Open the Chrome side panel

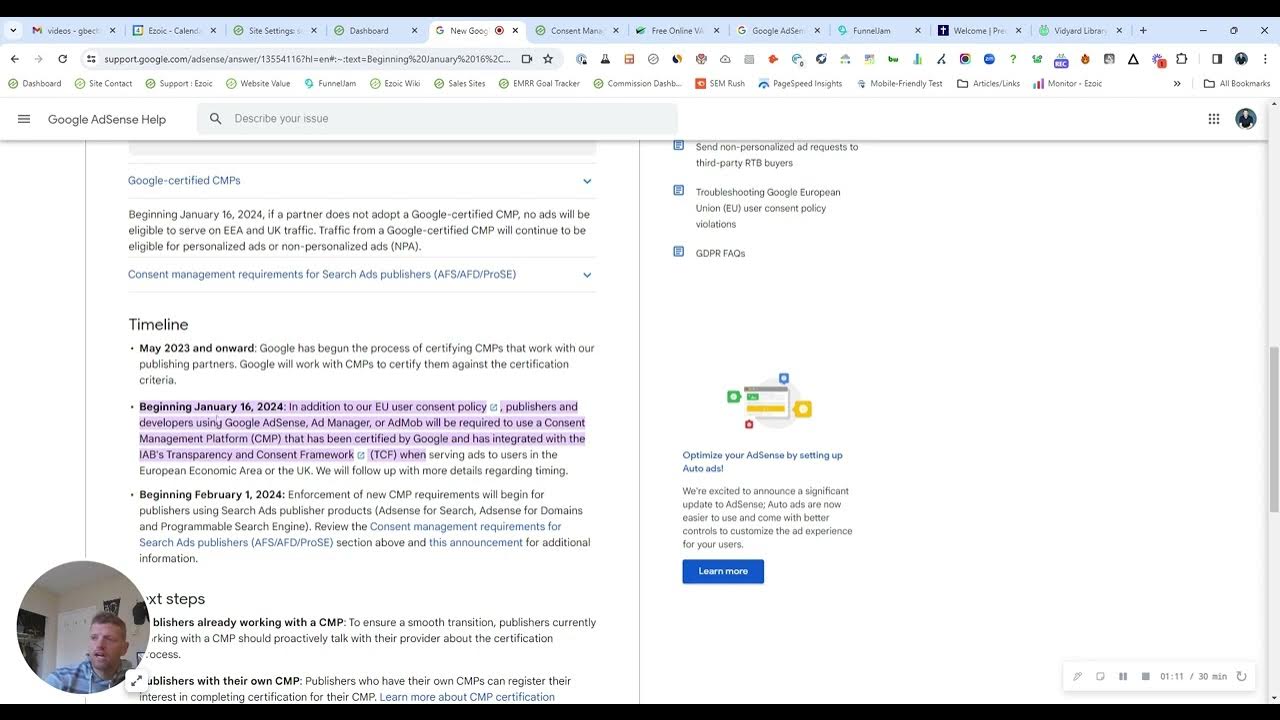point(1217,59)
